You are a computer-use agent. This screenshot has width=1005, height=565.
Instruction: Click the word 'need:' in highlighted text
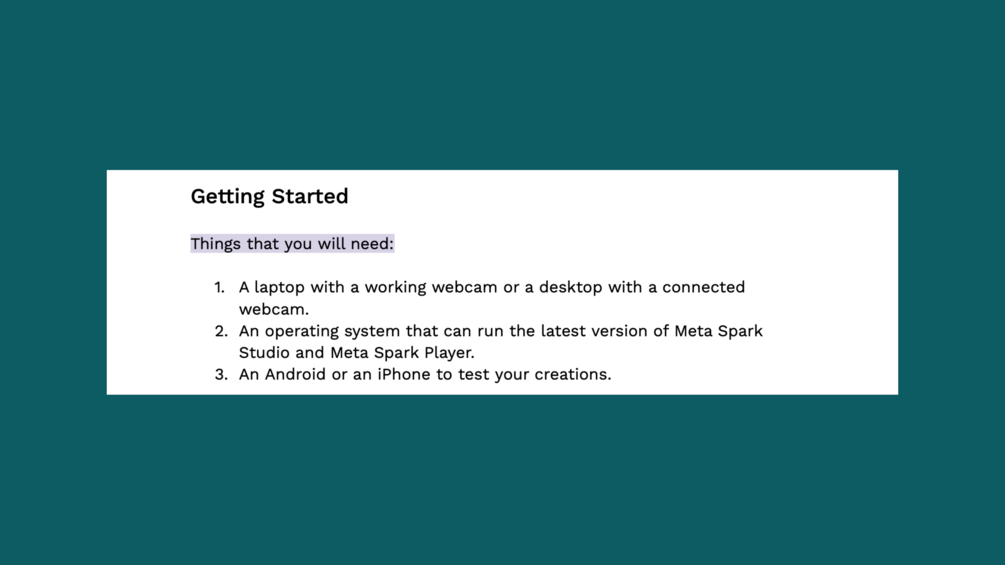pyautogui.click(x=371, y=244)
